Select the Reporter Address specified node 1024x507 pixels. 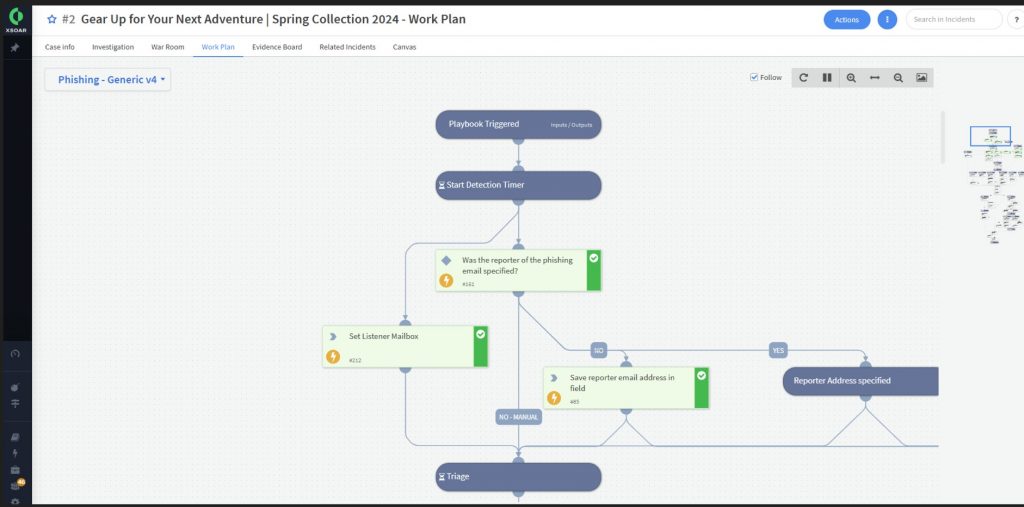click(860, 381)
